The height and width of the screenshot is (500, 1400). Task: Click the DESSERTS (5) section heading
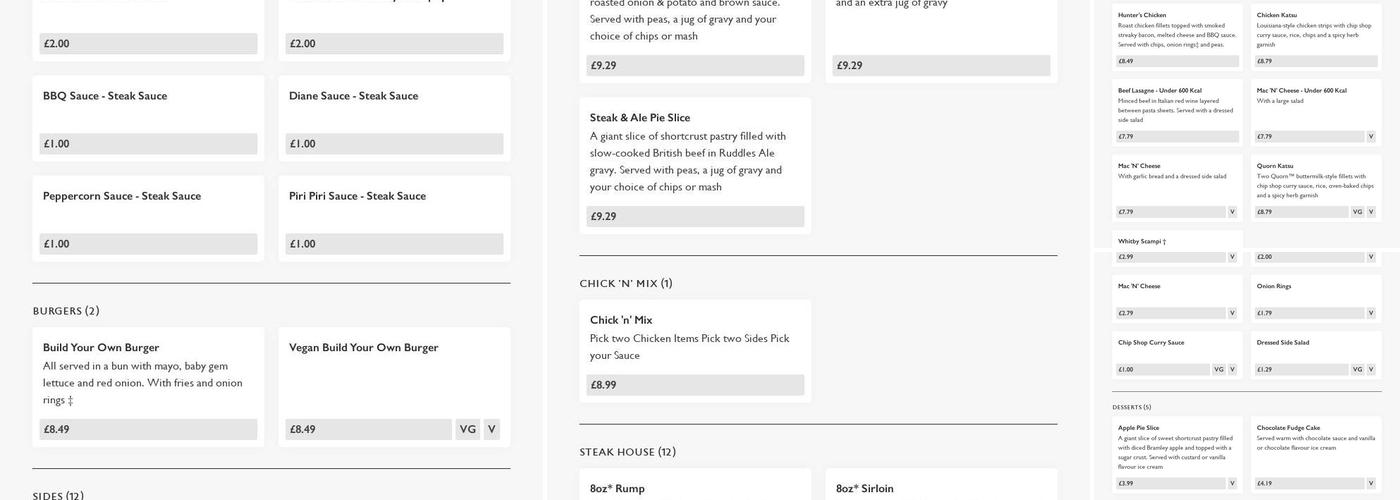[1131, 407]
